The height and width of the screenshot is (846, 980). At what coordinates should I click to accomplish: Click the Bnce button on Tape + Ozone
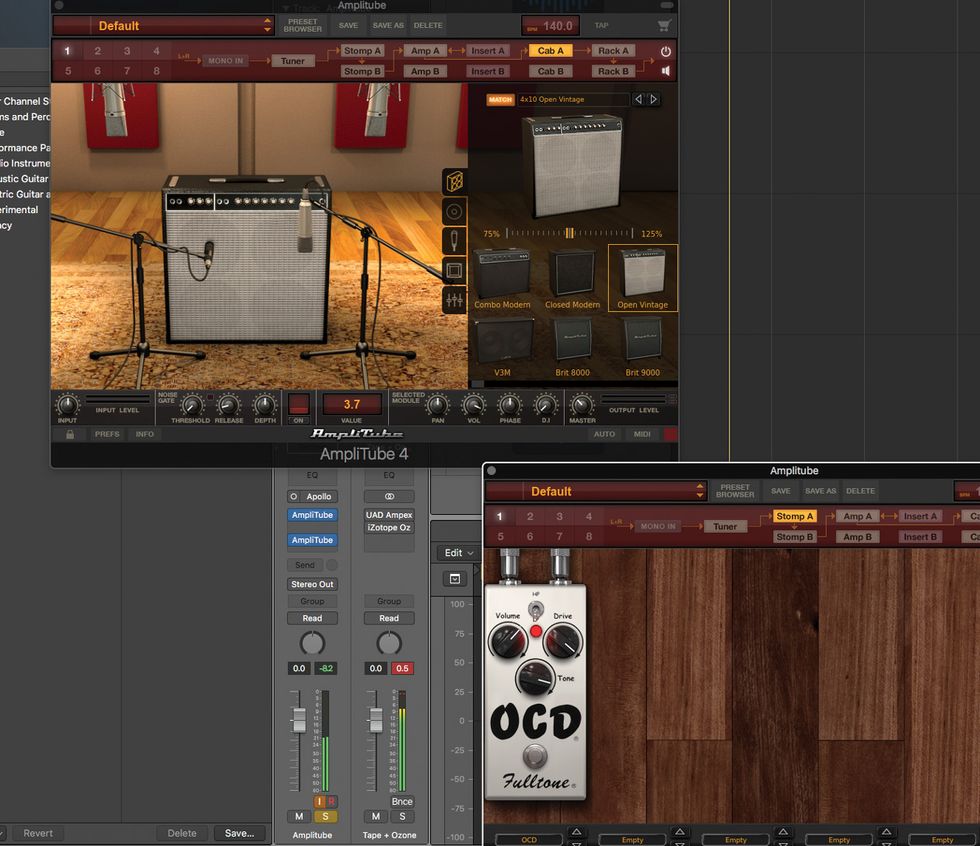pyautogui.click(x=402, y=801)
